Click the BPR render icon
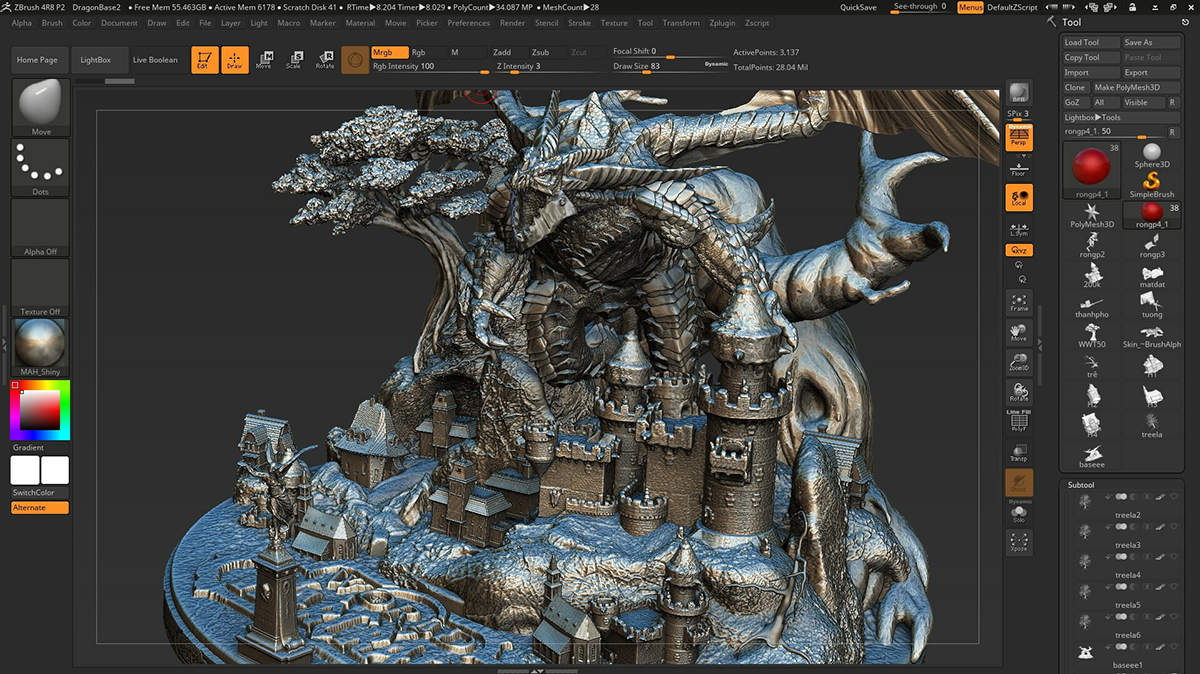This screenshot has width=1200, height=674. tap(1019, 94)
